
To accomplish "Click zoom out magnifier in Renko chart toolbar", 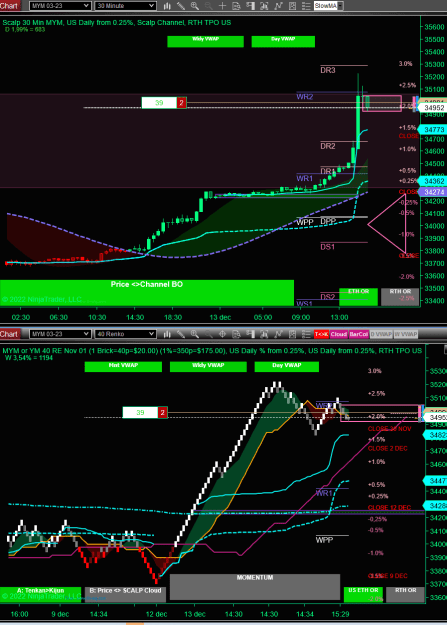I will coord(209,334).
